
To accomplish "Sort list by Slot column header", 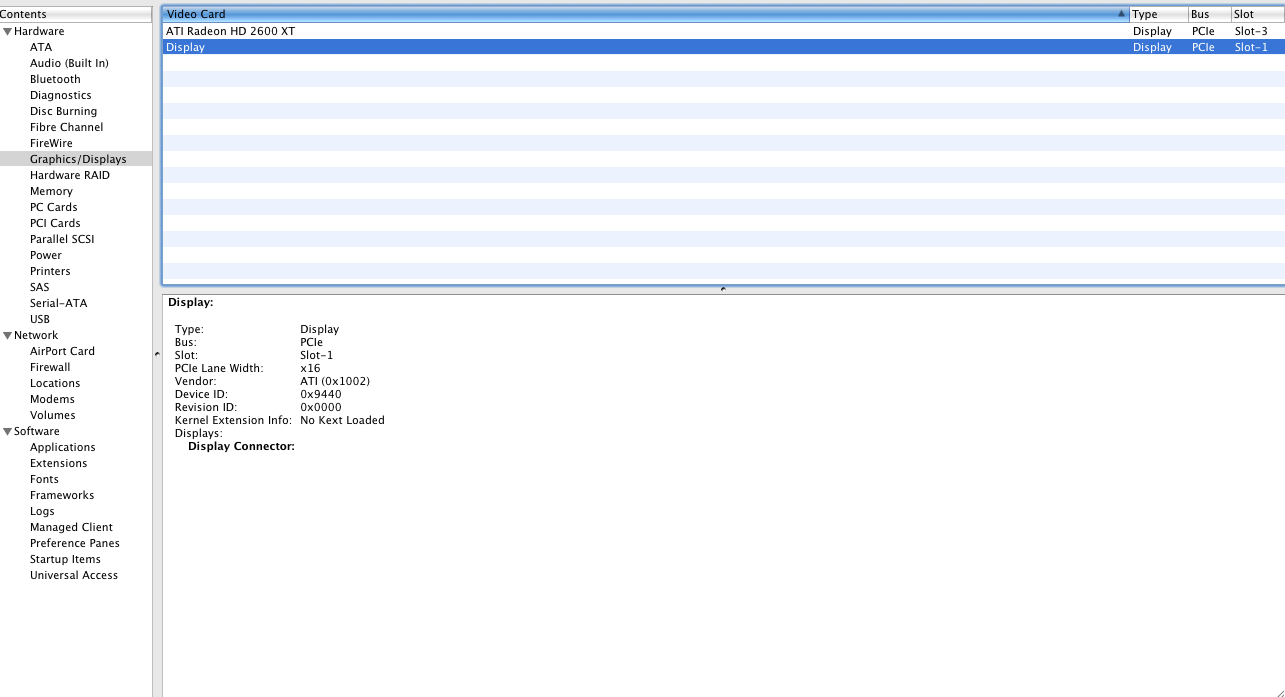I will click(x=1257, y=14).
